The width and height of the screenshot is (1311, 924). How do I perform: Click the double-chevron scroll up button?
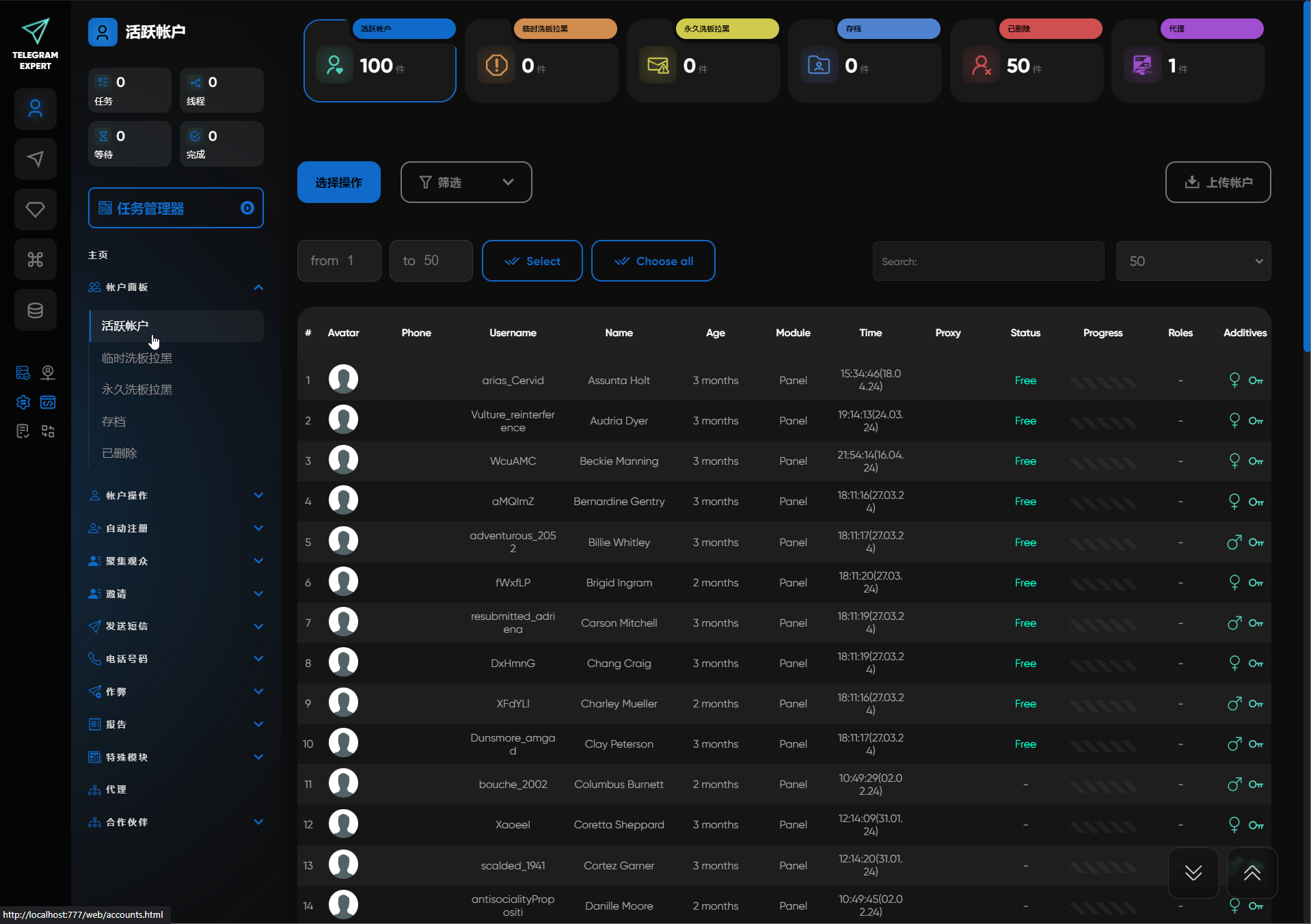point(1252,873)
